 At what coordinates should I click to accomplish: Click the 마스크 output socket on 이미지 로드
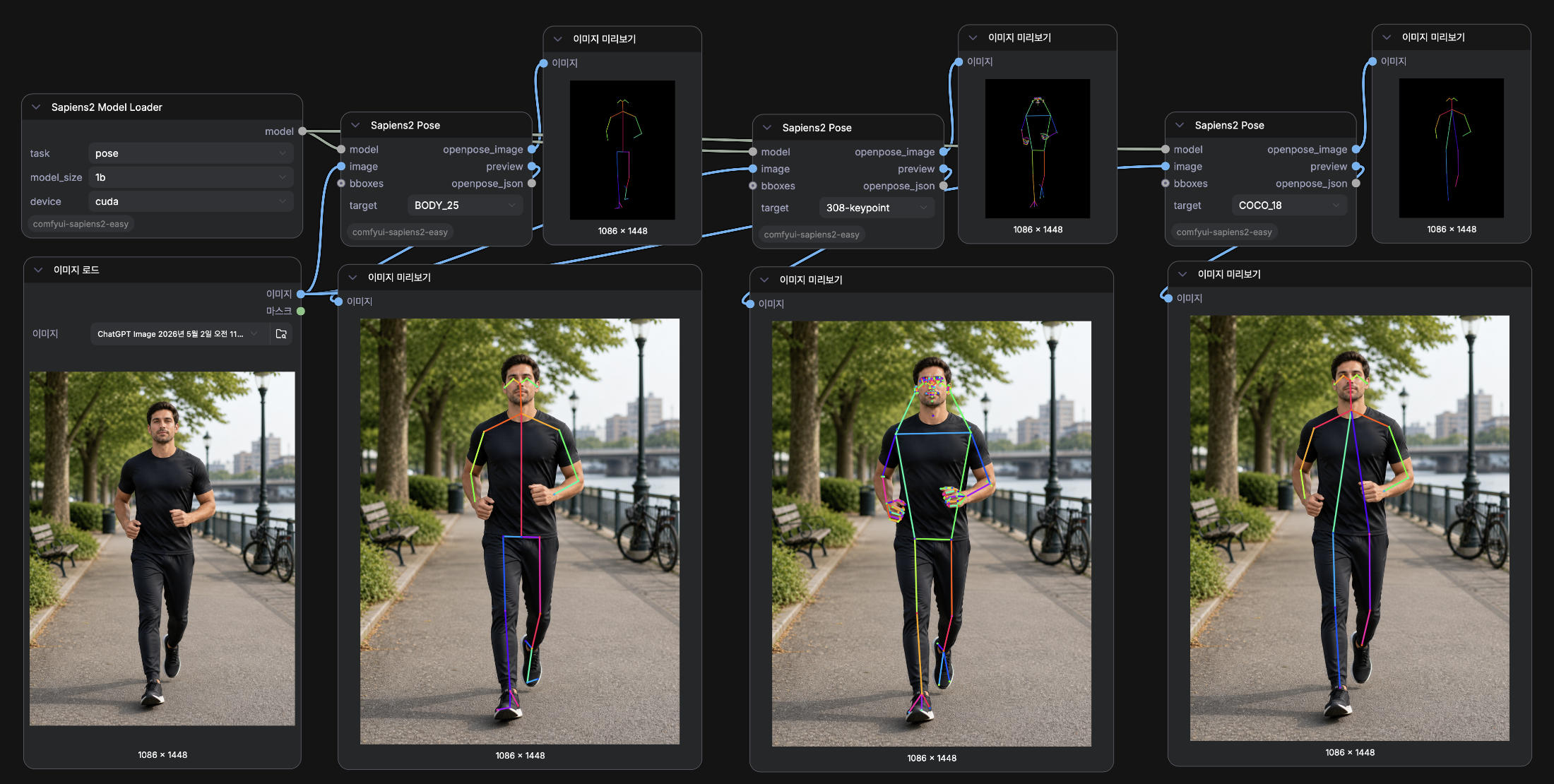(301, 311)
